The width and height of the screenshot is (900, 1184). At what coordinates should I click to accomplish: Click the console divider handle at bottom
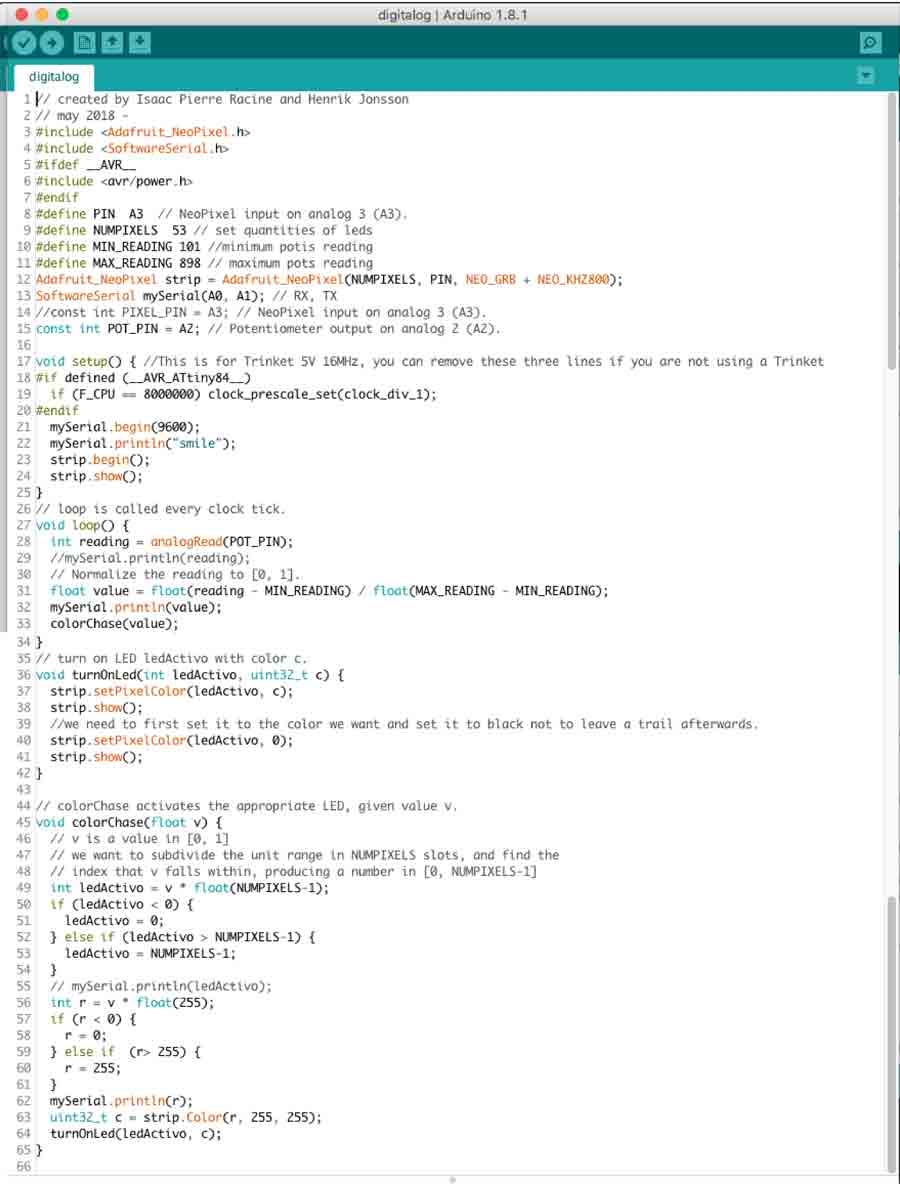[x=450, y=1180]
